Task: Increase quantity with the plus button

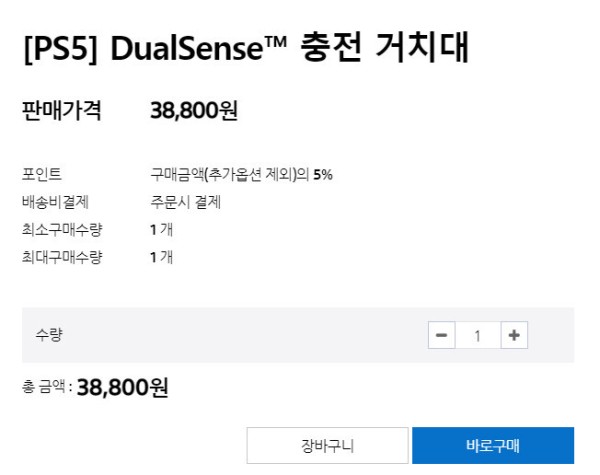Action: 514,335
